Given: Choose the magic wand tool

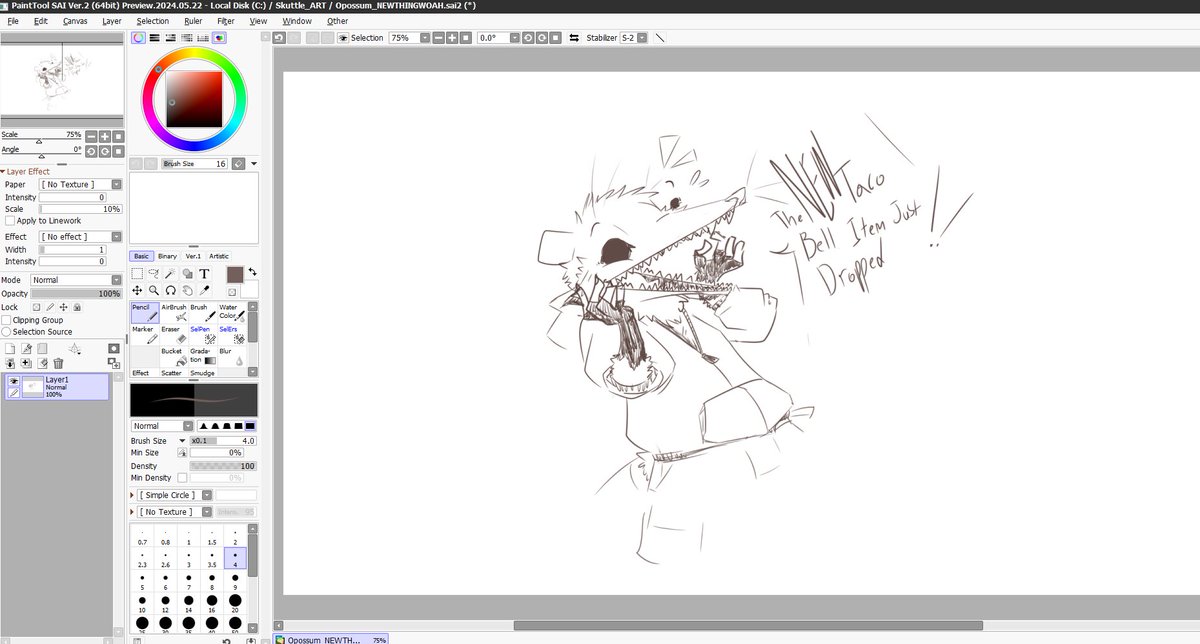Looking at the screenshot, I should coord(171,273).
